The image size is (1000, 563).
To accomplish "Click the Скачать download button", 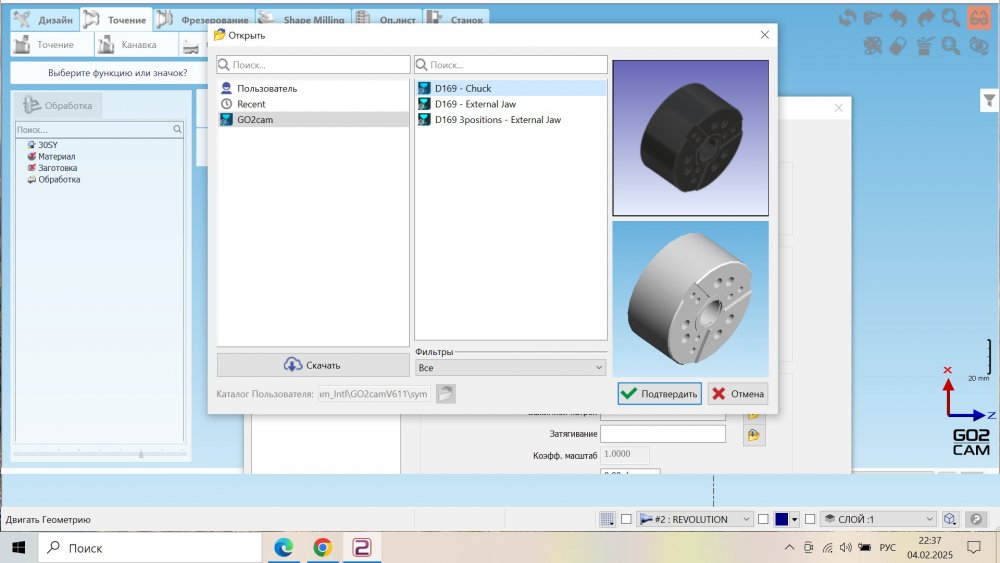I will coord(313,365).
